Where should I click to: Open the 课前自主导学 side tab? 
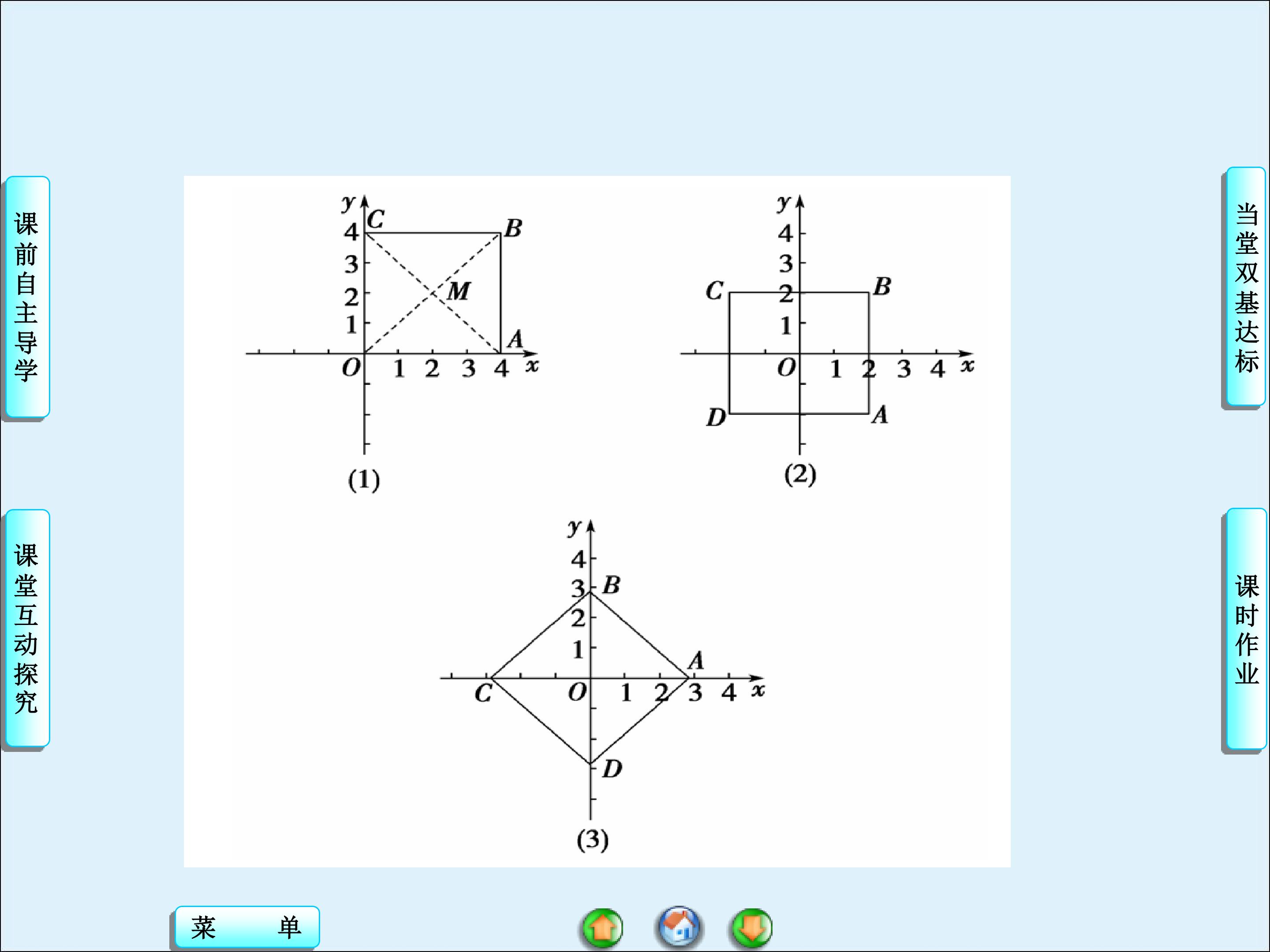[x=27, y=297]
